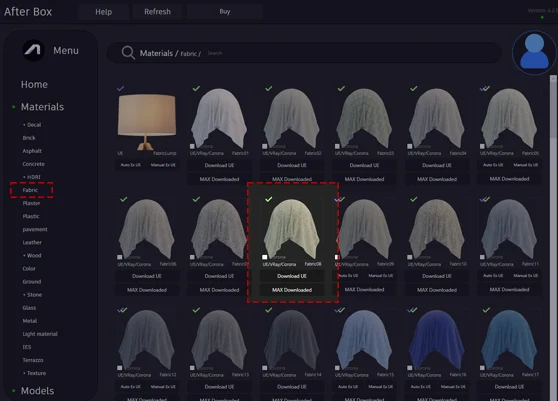Open the Terrazzo category
This screenshot has height=401, width=558.
[33, 360]
